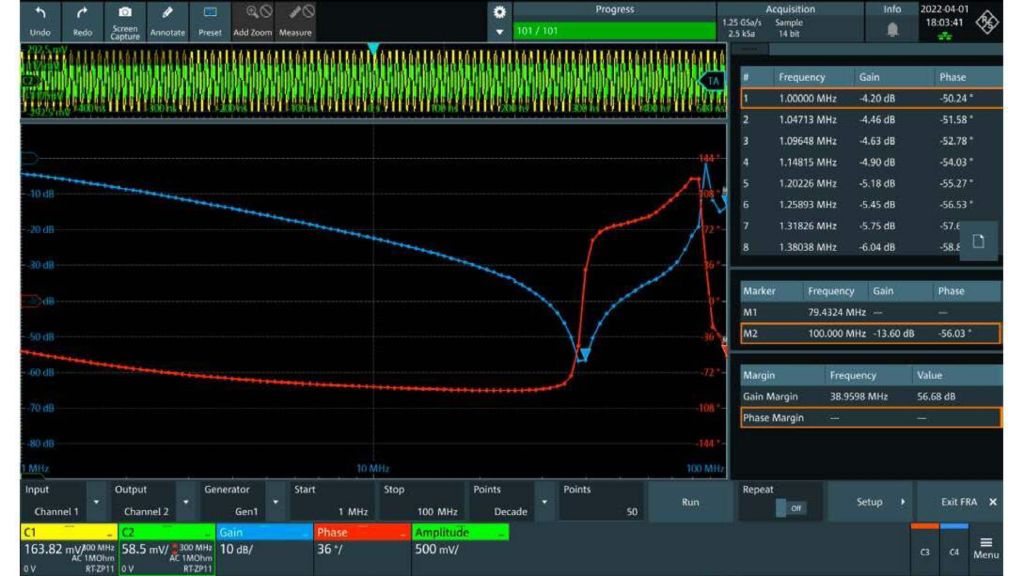The width and height of the screenshot is (1024, 576).
Task: Take a Screen Capture
Action: pyautogui.click(x=125, y=19)
